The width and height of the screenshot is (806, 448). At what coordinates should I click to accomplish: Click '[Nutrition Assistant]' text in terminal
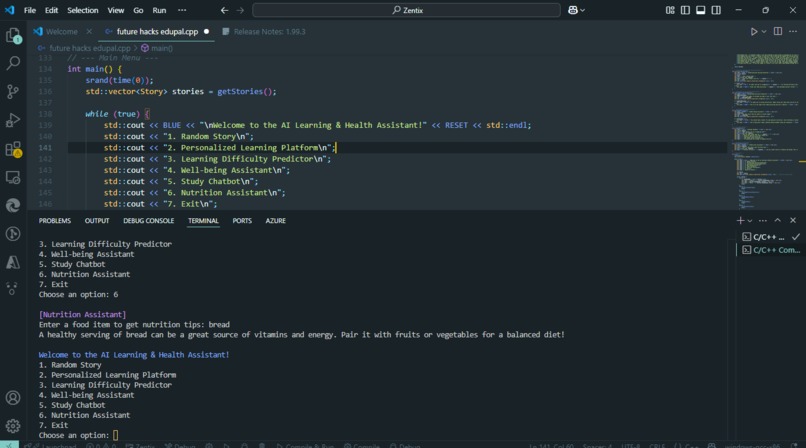82,314
